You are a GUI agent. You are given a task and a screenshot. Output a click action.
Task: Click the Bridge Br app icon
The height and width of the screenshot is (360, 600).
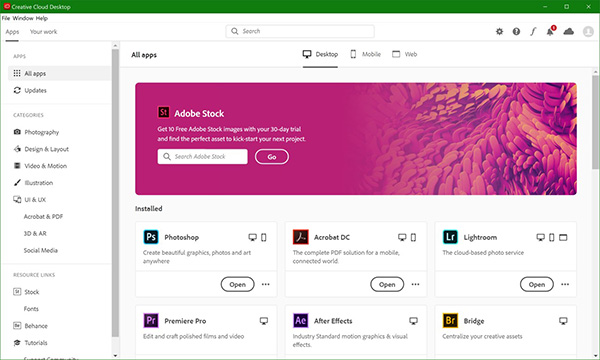tap(450, 321)
